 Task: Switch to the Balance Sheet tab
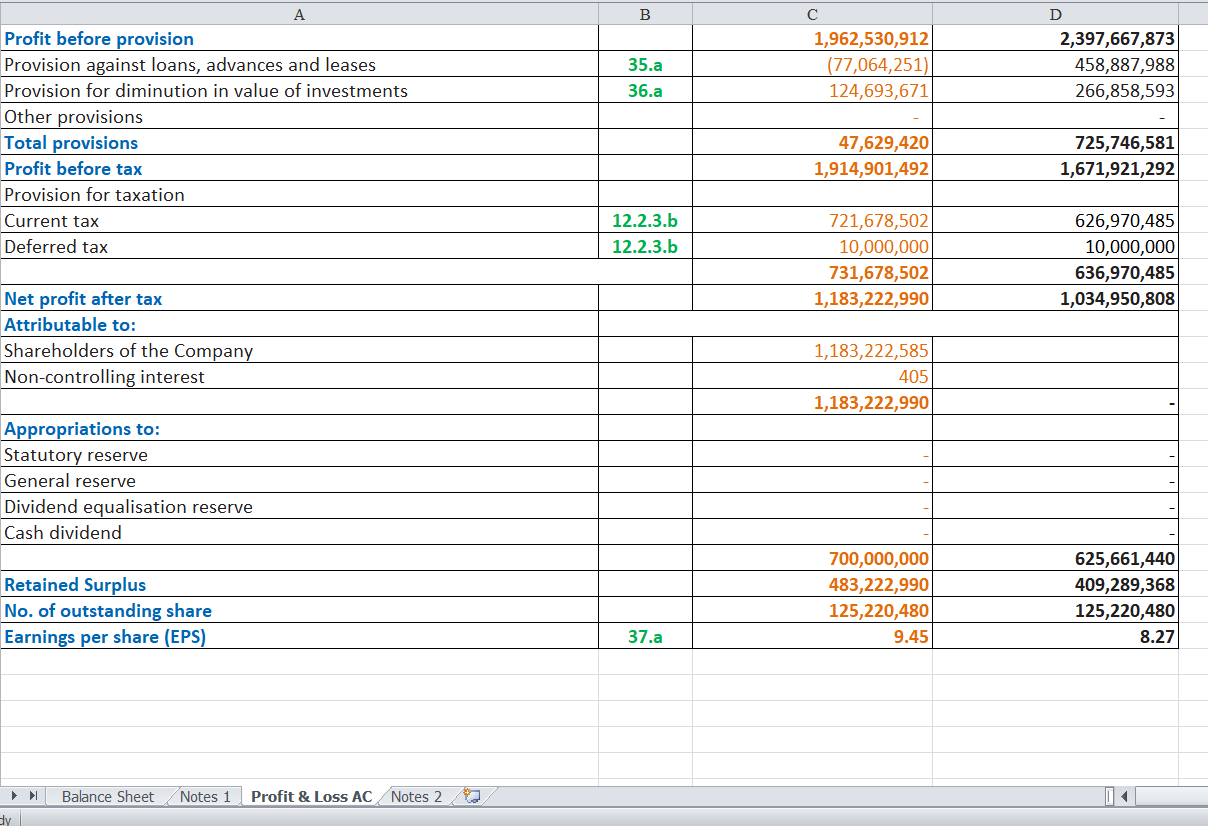106,796
